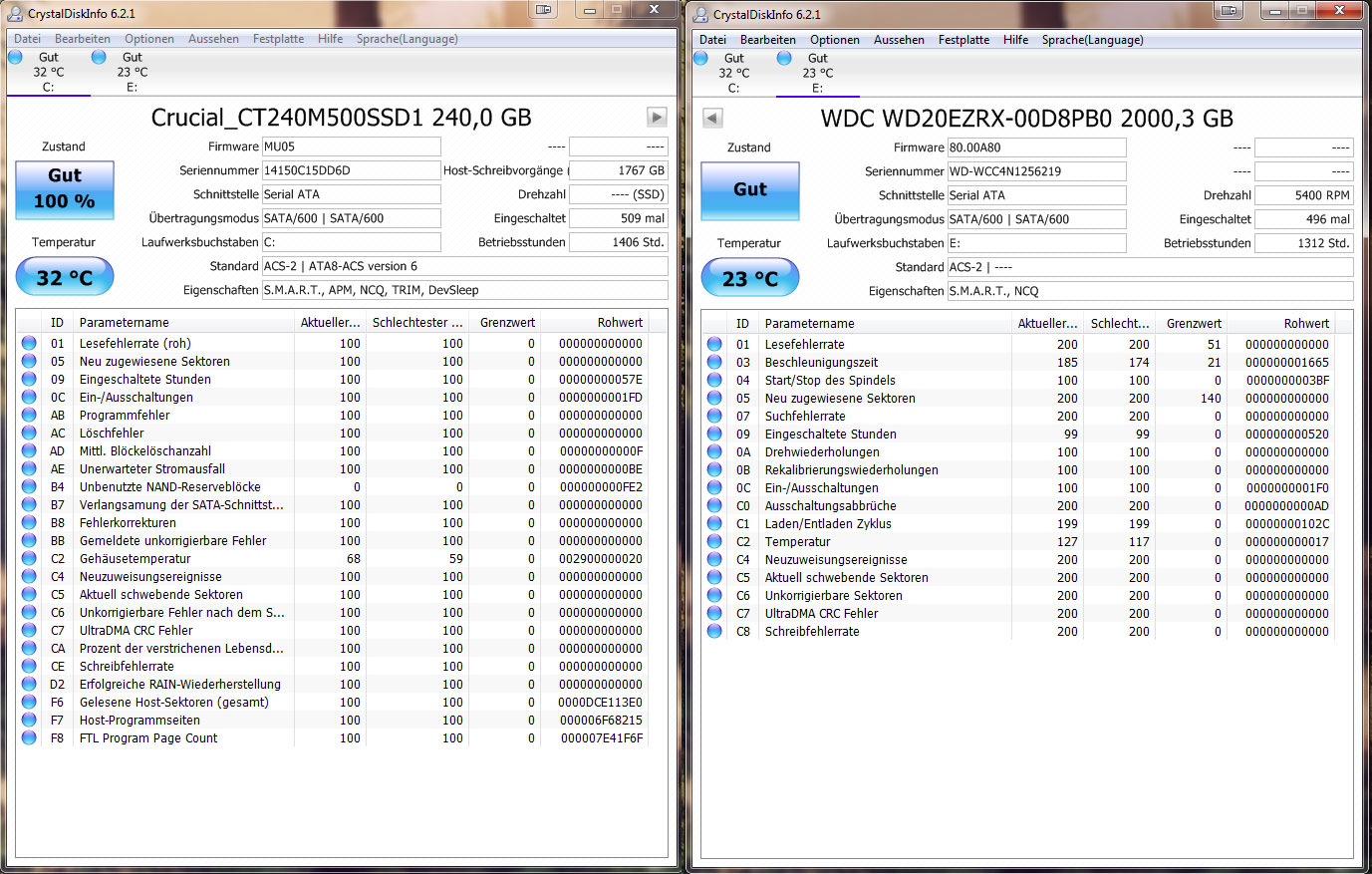The image size is (1372, 874).
Task: Click status orb for Suchfehlerrate row
Action: click(714, 416)
